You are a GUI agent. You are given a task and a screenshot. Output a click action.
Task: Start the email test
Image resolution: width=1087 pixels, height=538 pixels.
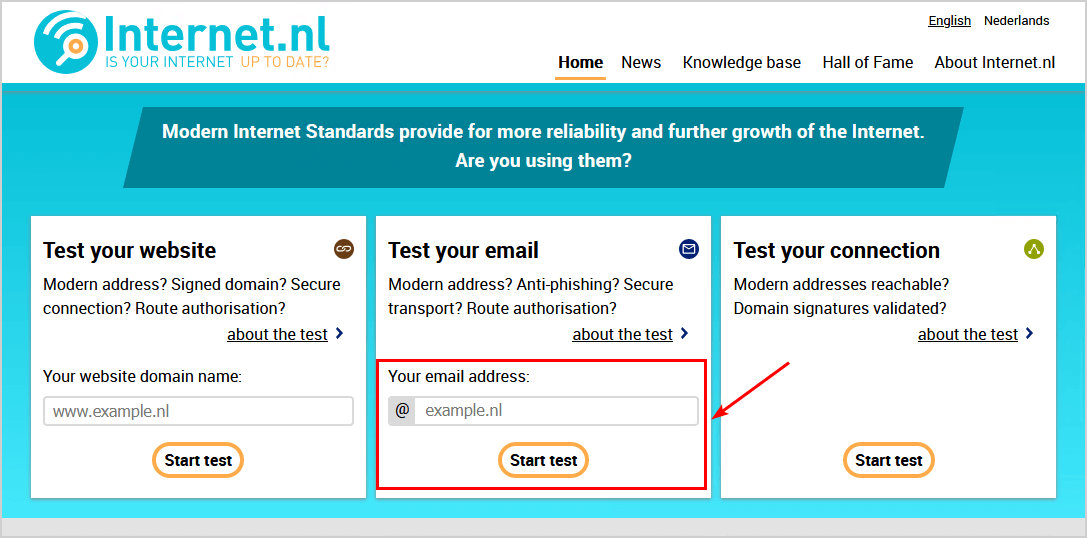[x=544, y=460]
